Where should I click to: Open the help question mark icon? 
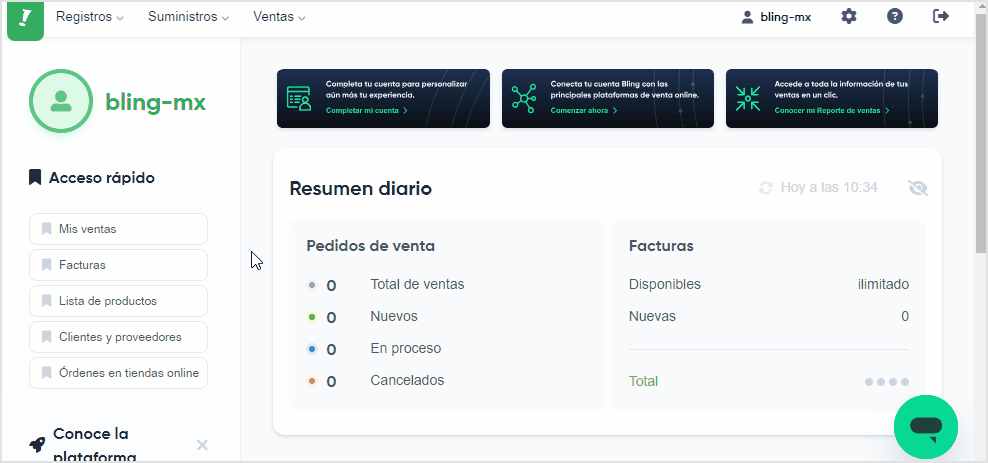[895, 16]
